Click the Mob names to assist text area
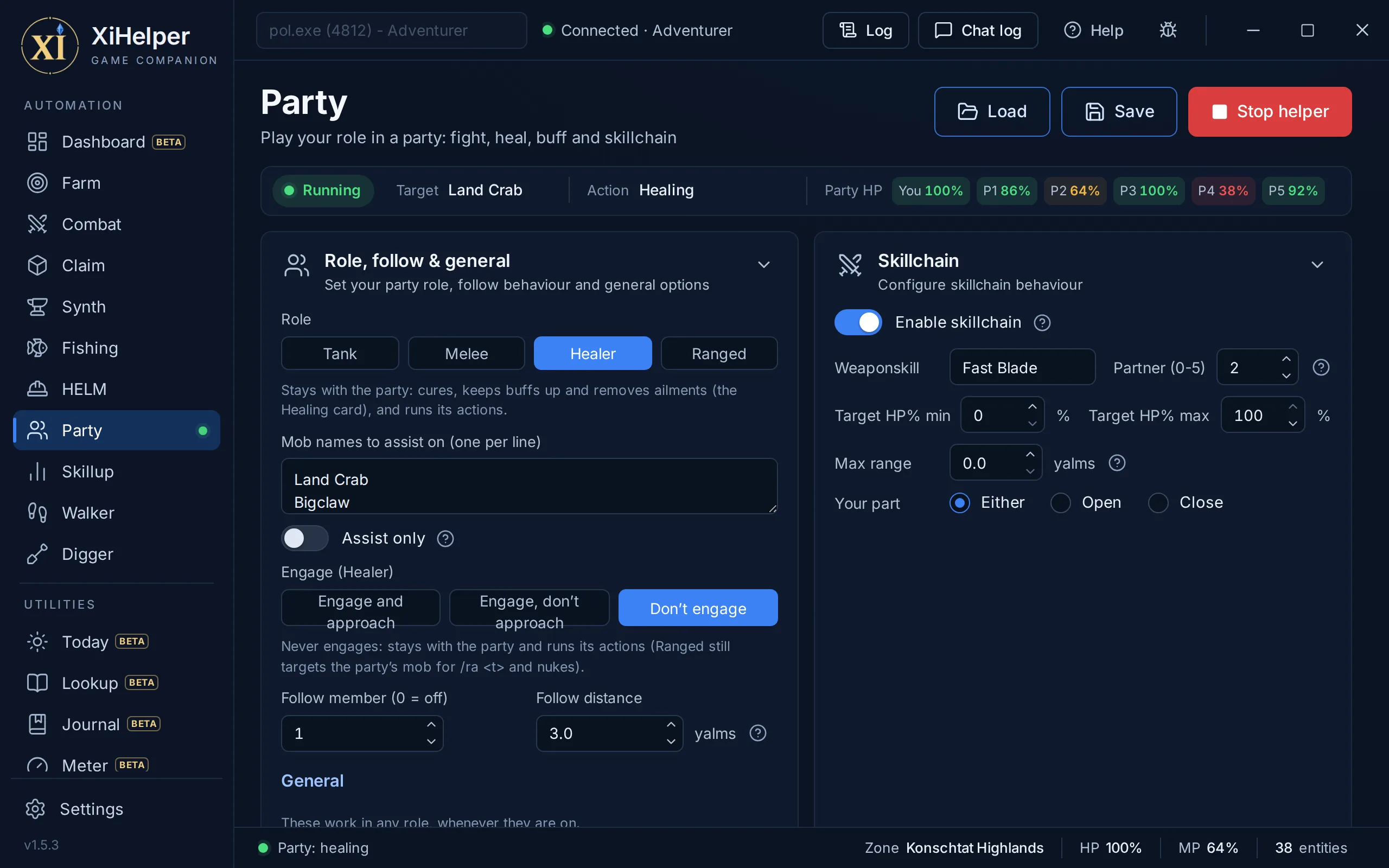 [x=529, y=486]
